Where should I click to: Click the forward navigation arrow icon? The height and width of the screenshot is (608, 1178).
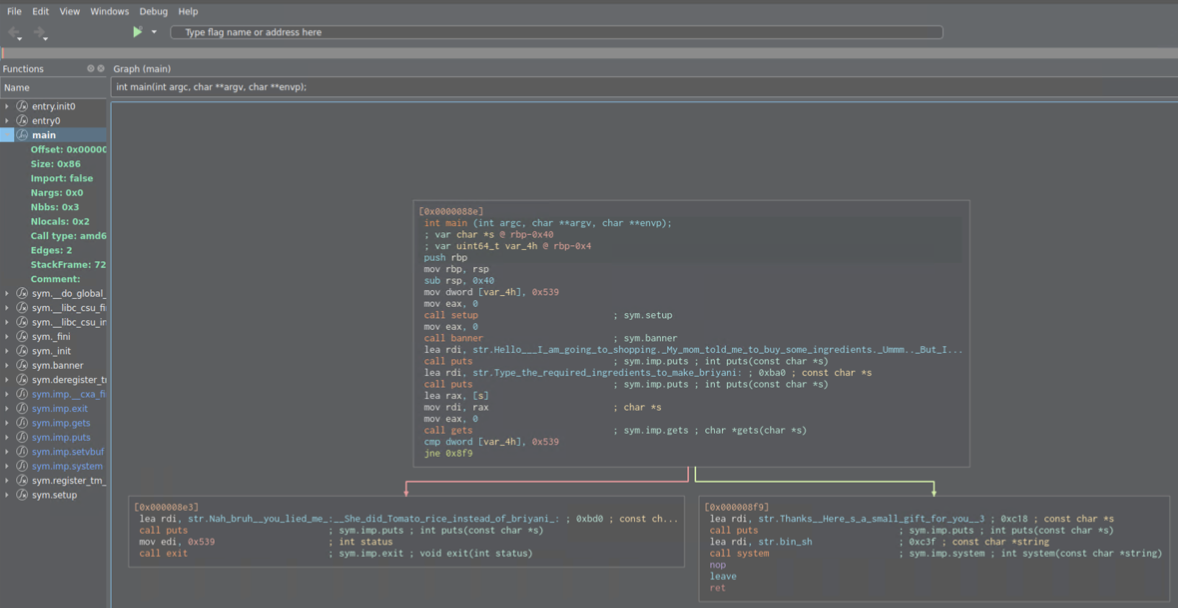pyautogui.click(x=40, y=33)
